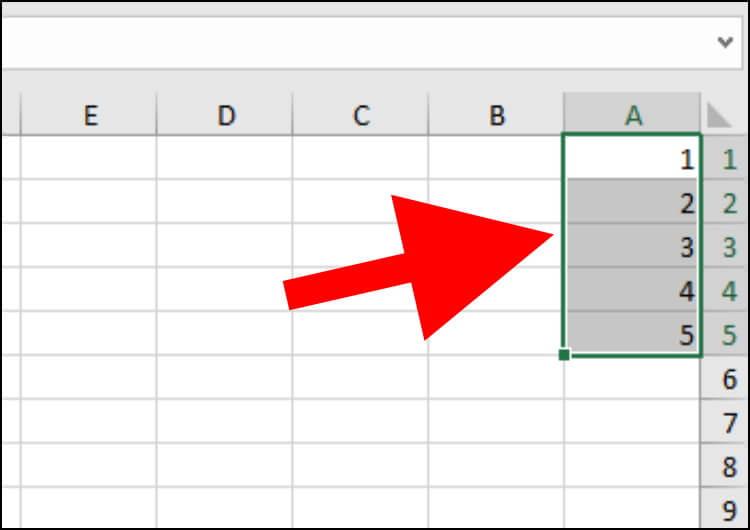Click empty cell D1

pos(225,158)
